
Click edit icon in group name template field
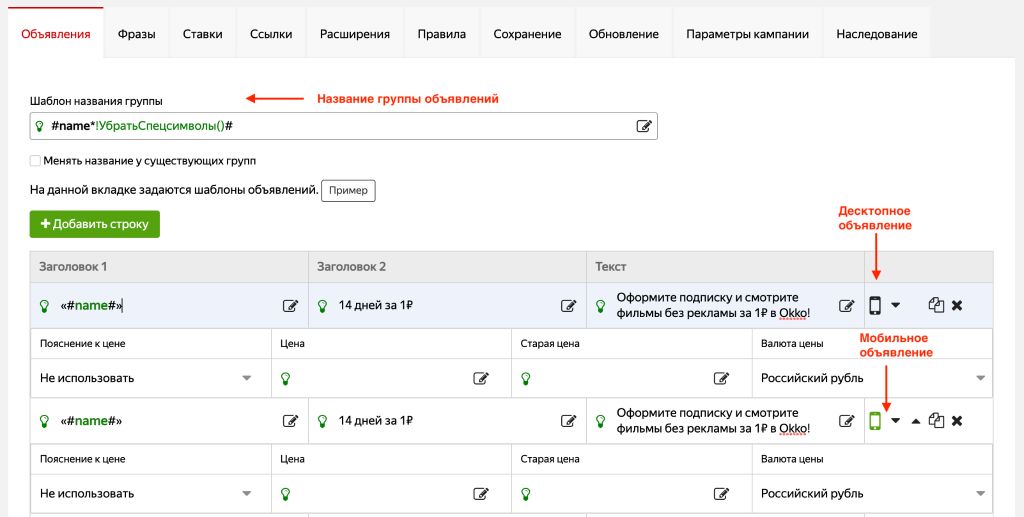[644, 126]
